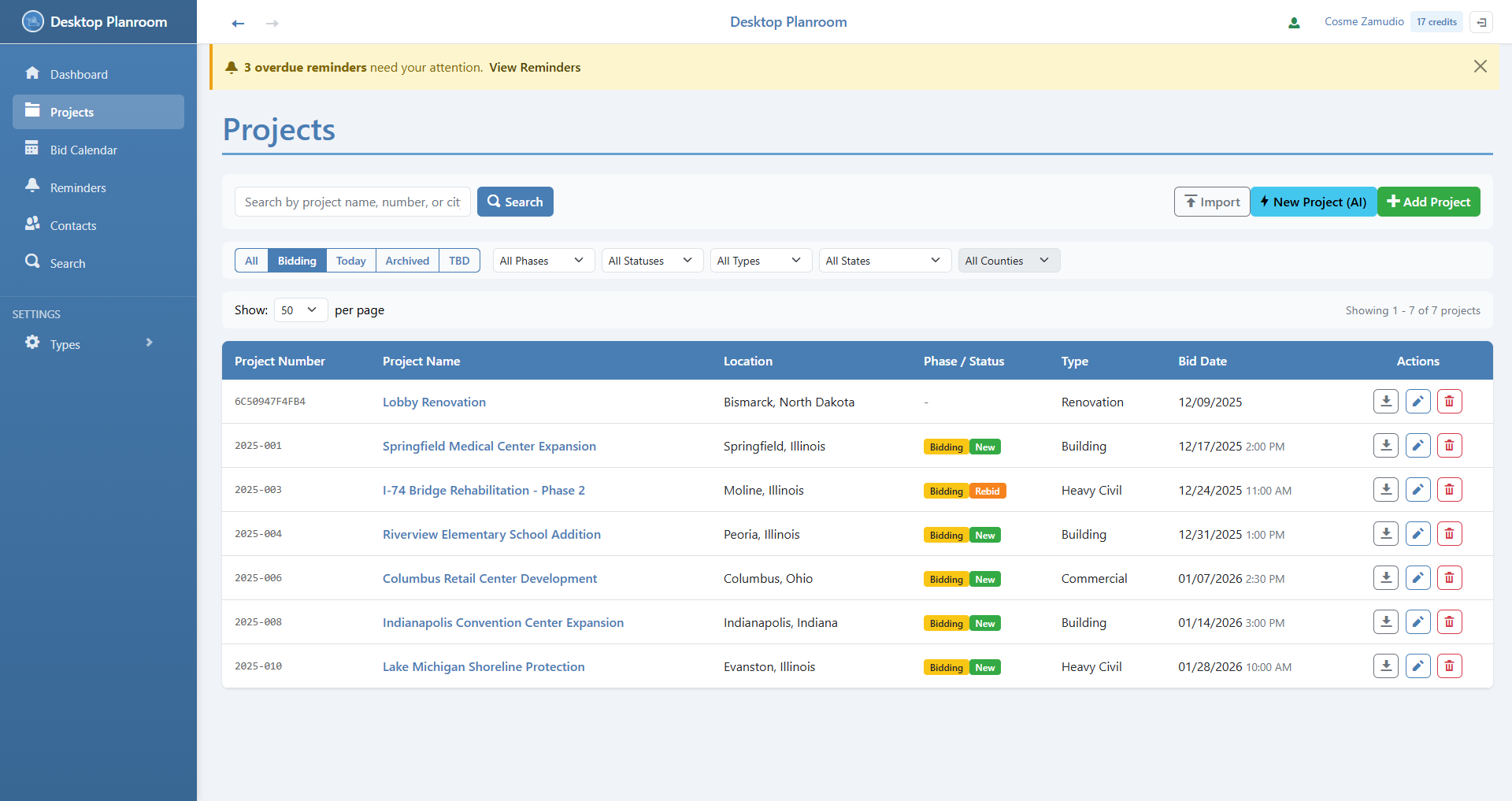Select the All projects tab
Image resolution: width=1512 pixels, height=801 pixels.
[250, 260]
